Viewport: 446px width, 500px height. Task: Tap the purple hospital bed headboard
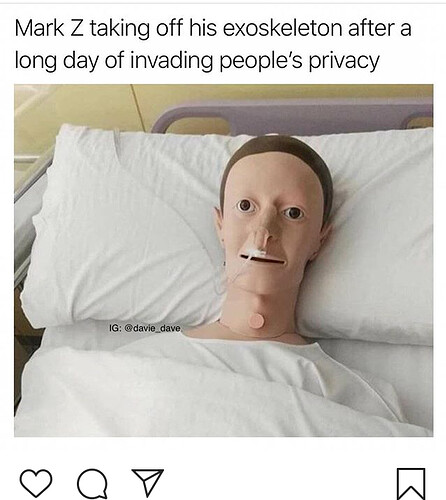(293, 117)
